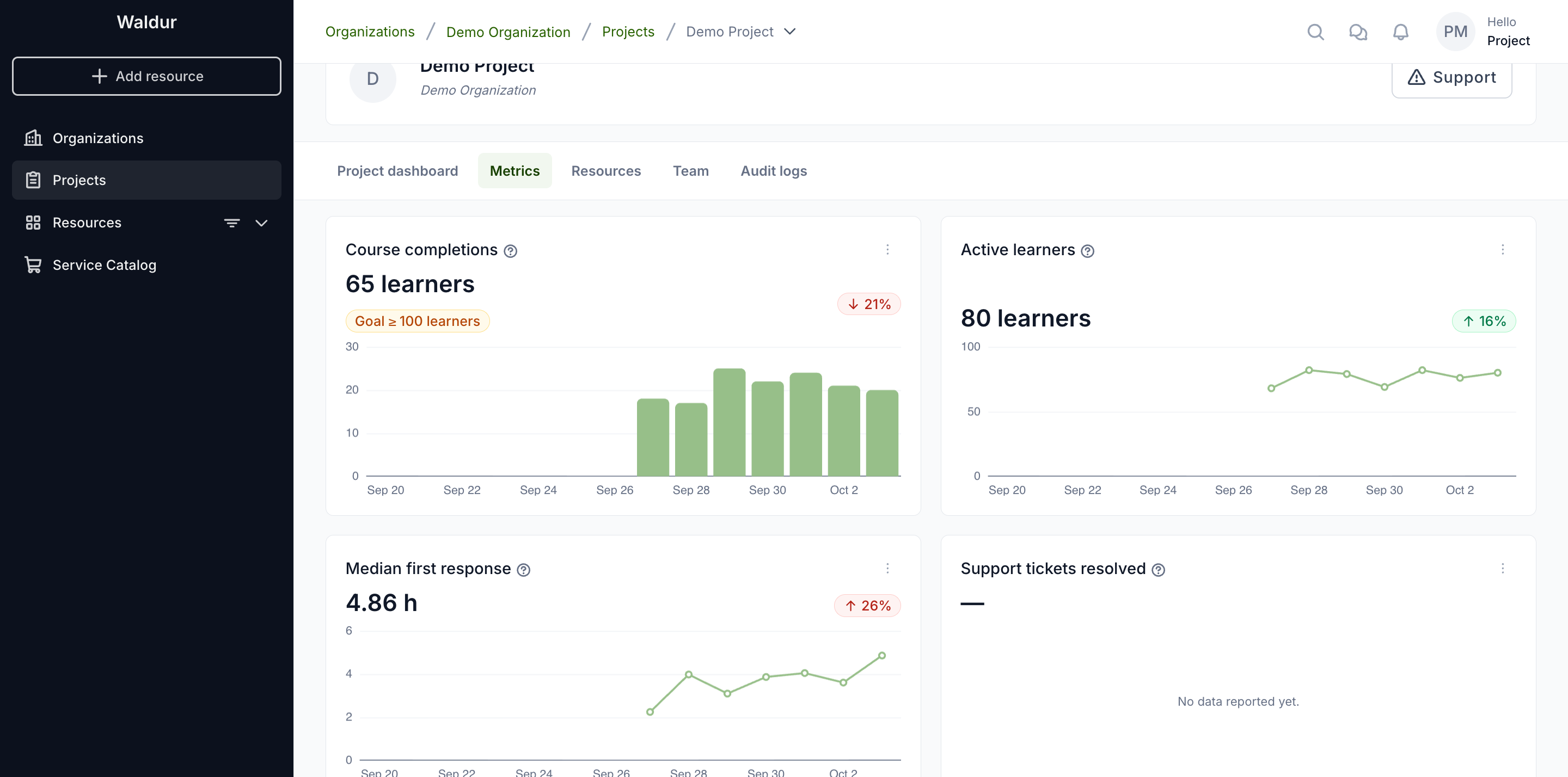Open Support tickets resolved options menu
This screenshot has height=777, width=1568.
1502,568
